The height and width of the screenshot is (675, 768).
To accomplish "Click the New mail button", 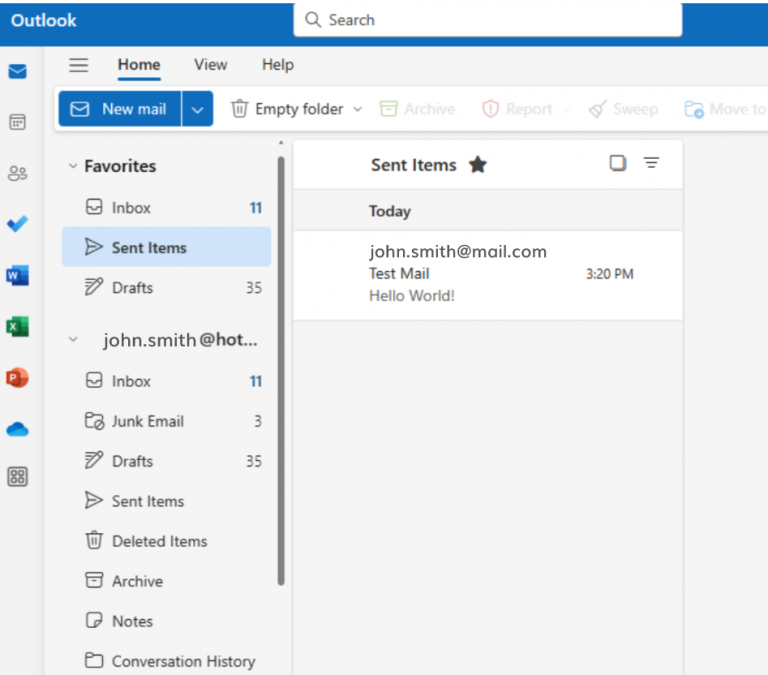I will pos(120,109).
